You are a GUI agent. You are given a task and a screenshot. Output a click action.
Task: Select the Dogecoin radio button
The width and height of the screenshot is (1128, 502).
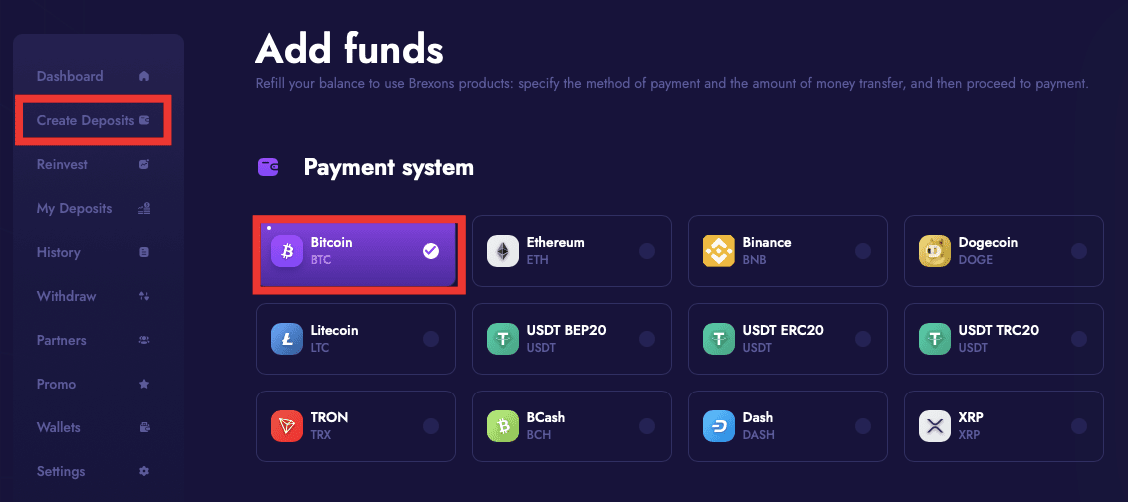pos(1079,251)
